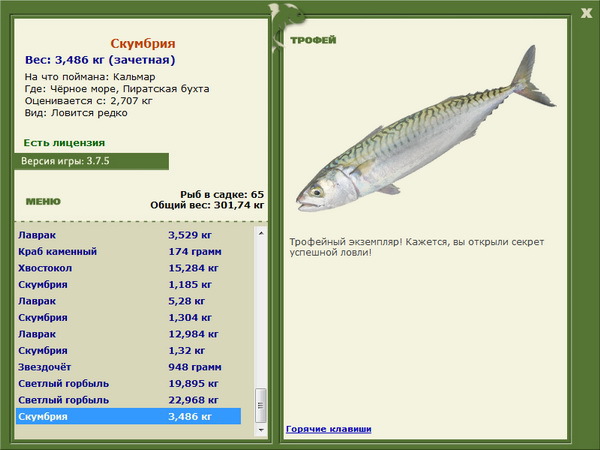Select Краб каменный 174 грамм row
The width and height of the screenshot is (600, 450).
(x=129, y=251)
